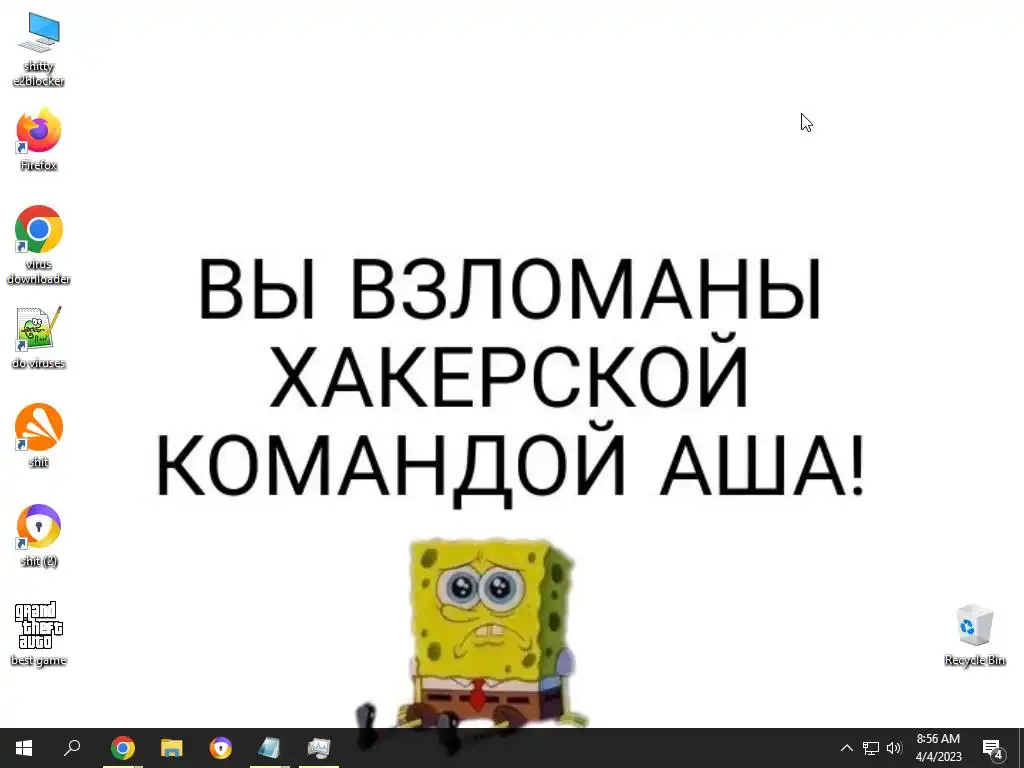Expand the hidden system tray icons

(846, 748)
